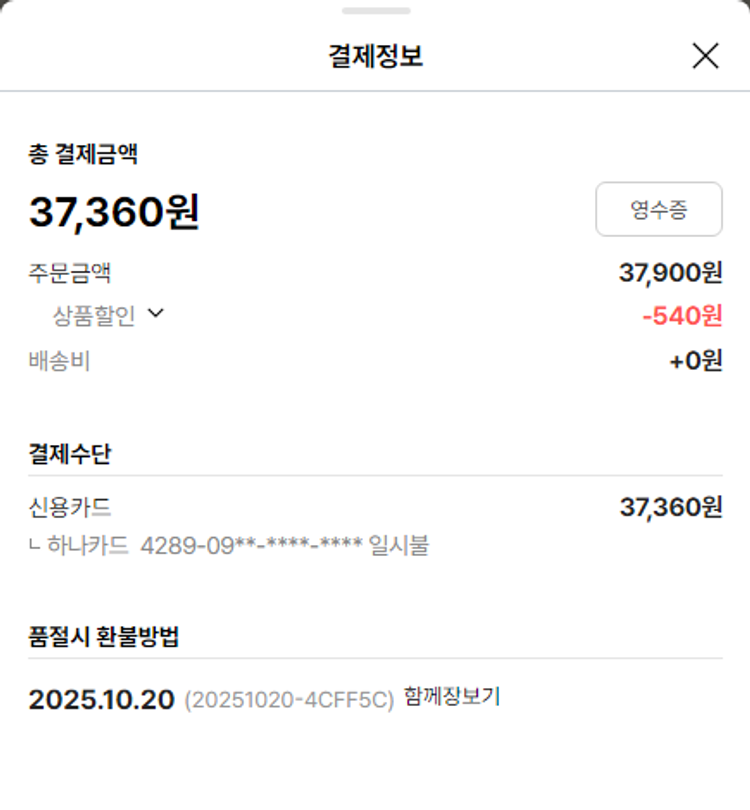Click the 상품할인 discount label
Image resolution: width=750 pixels, height=810 pixels.
point(94,316)
